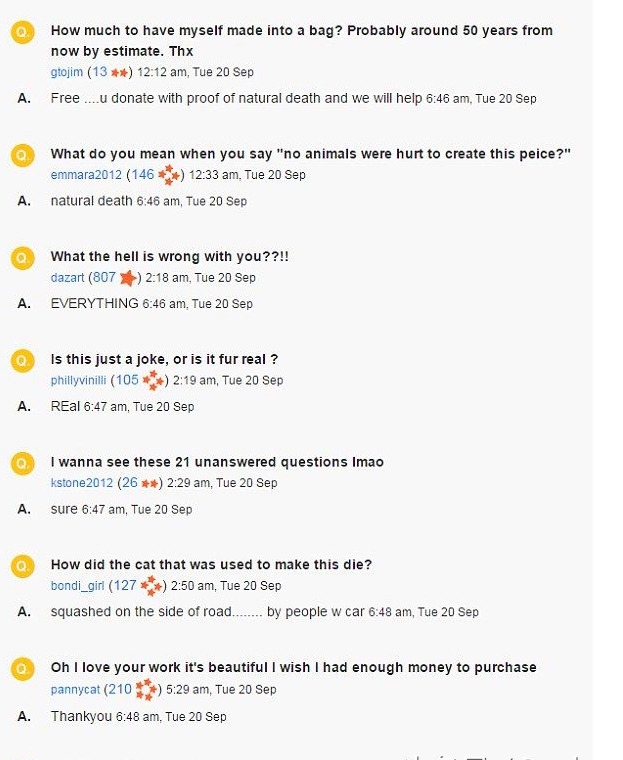This screenshot has height=760, width=623.
Task: Open gtojim's user profile
Action: (68, 72)
